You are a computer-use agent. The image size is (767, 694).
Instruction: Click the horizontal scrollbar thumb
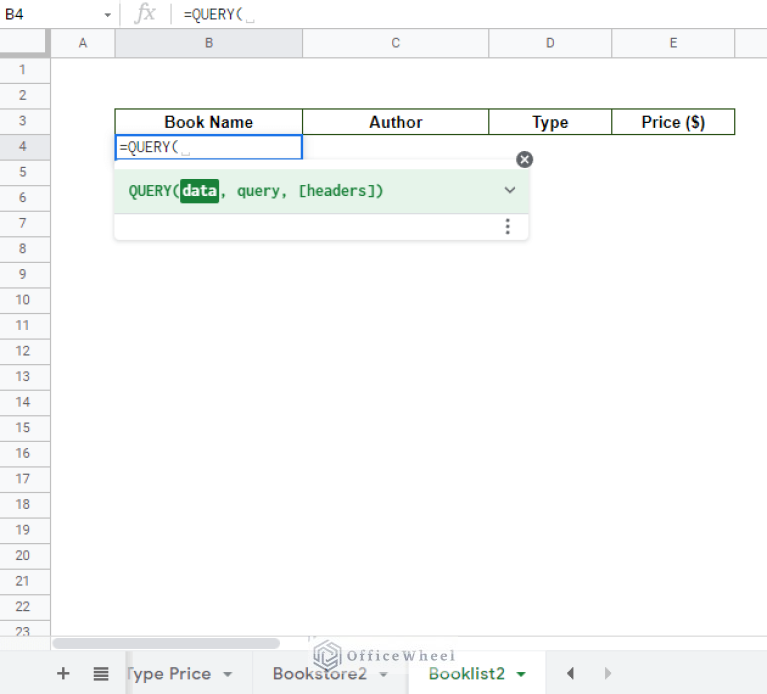pos(166,643)
